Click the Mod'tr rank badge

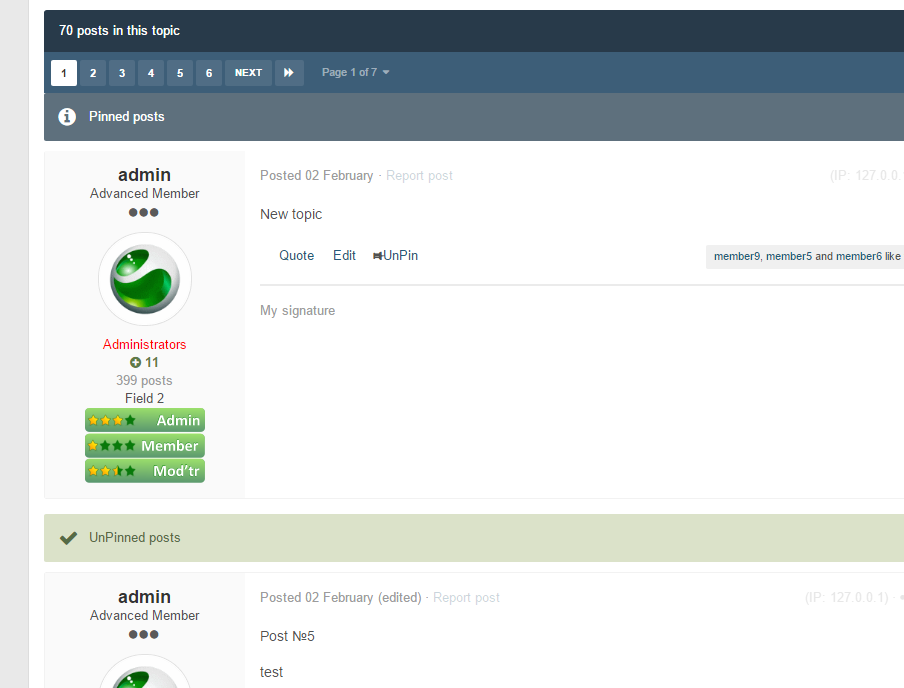(145, 471)
